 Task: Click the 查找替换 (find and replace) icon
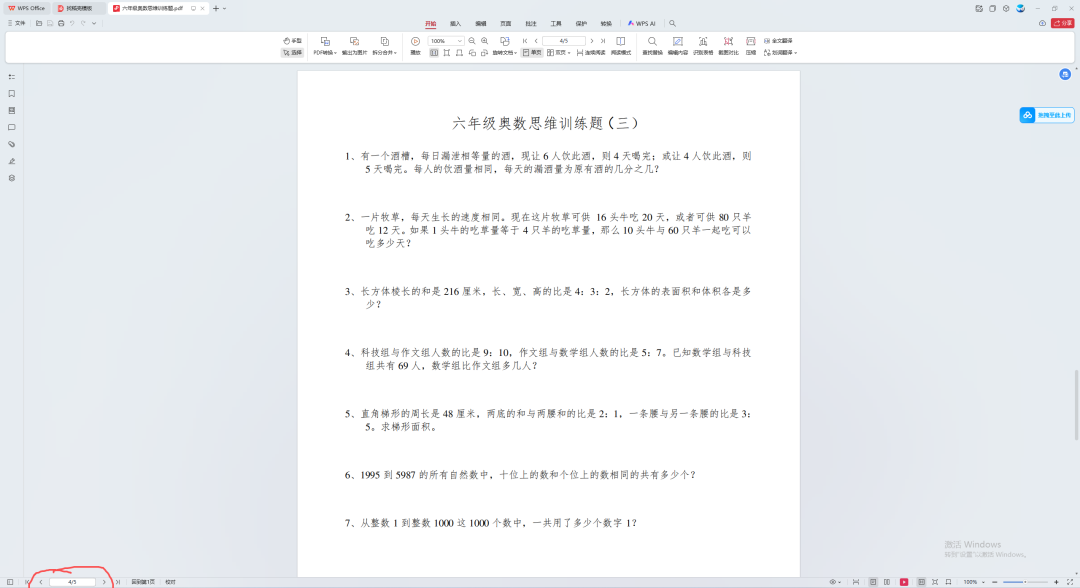[x=651, y=42]
